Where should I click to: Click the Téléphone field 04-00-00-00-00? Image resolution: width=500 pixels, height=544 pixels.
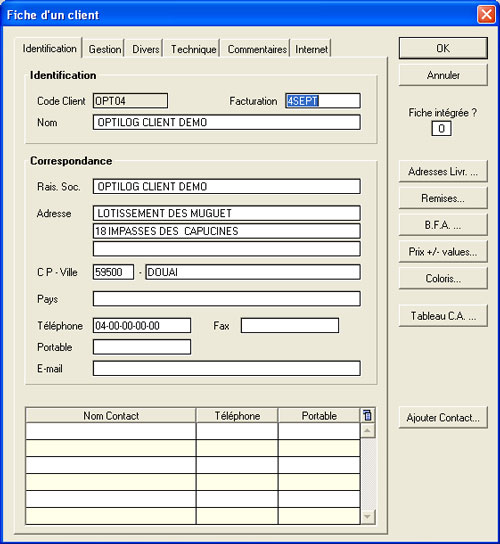[x=142, y=325]
